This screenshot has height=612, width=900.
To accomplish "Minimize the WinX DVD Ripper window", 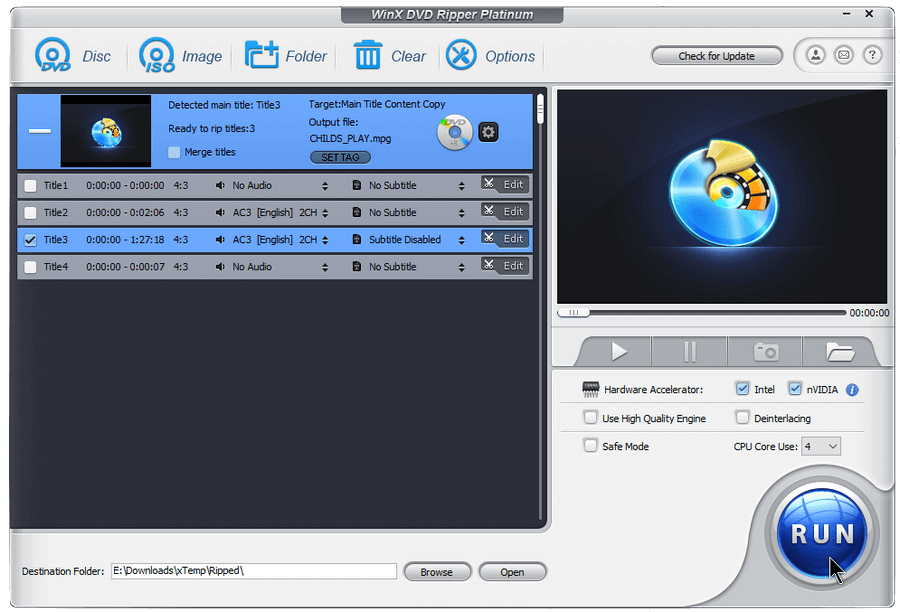I will click(x=846, y=14).
